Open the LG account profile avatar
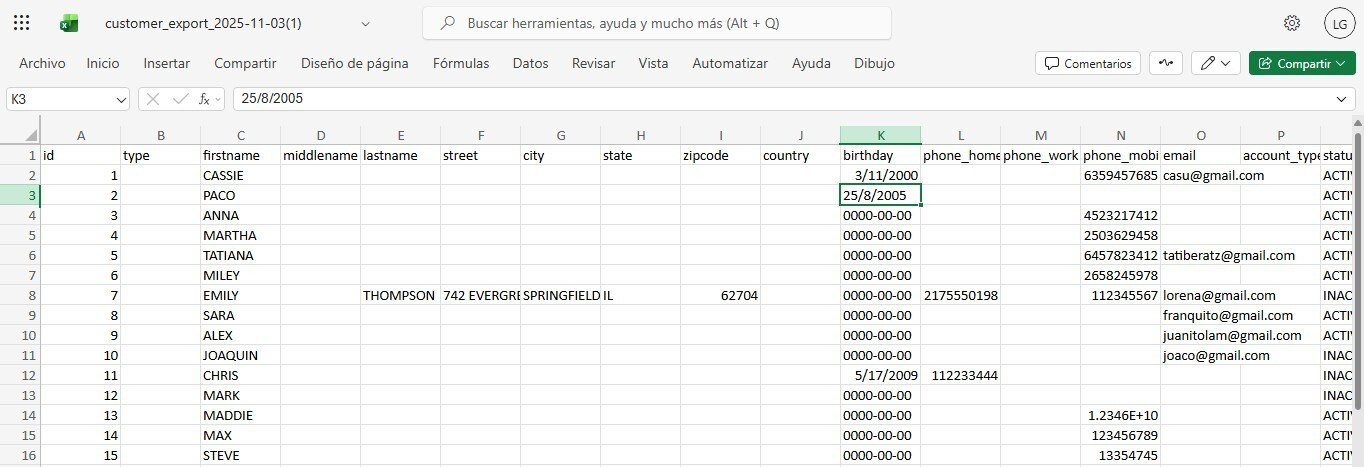 click(x=1338, y=23)
